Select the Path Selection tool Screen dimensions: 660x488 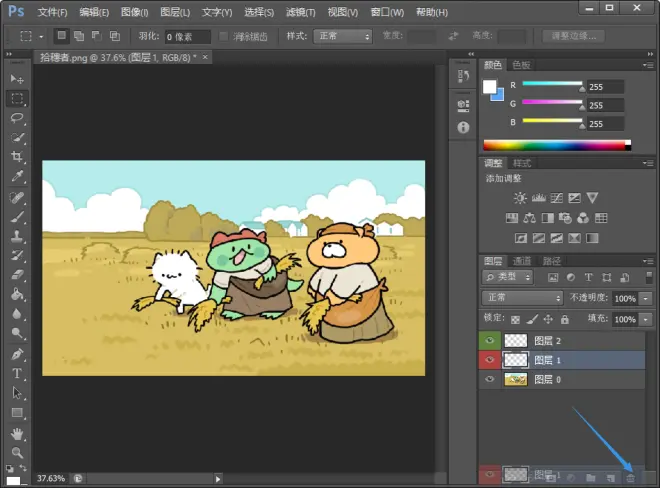17,393
